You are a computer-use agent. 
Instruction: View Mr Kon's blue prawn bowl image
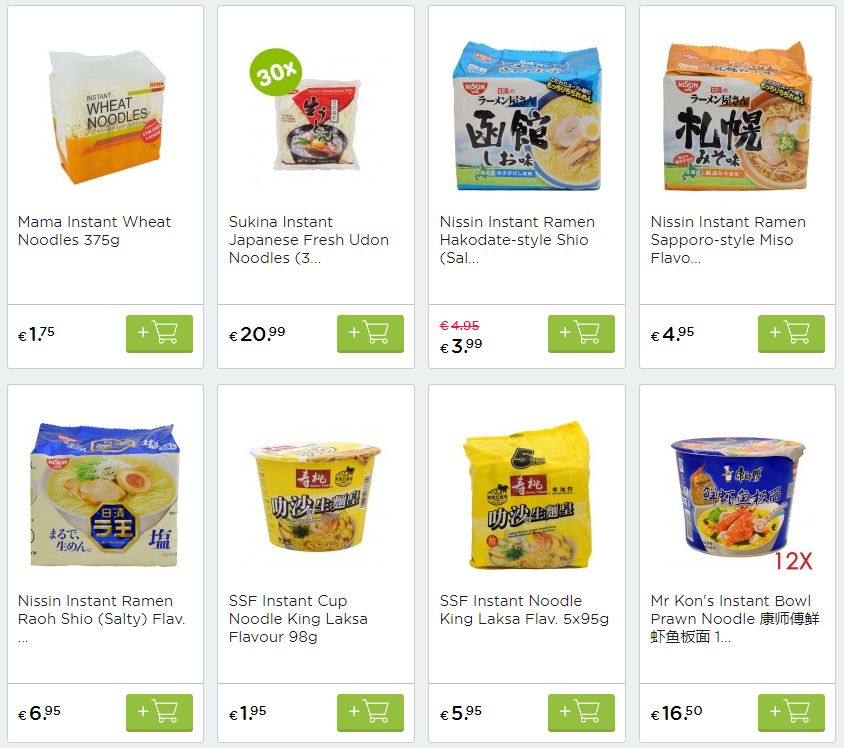(738, 499)
